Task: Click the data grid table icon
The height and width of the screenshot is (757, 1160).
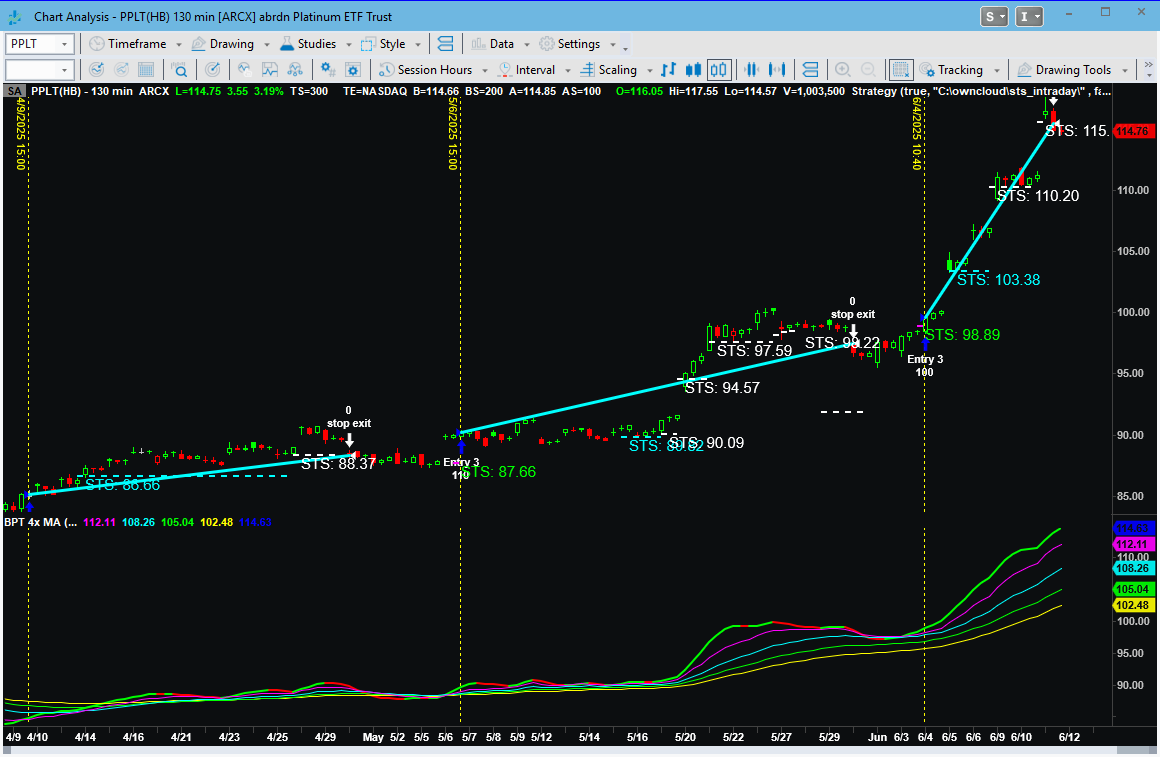Action: (146, 70)
